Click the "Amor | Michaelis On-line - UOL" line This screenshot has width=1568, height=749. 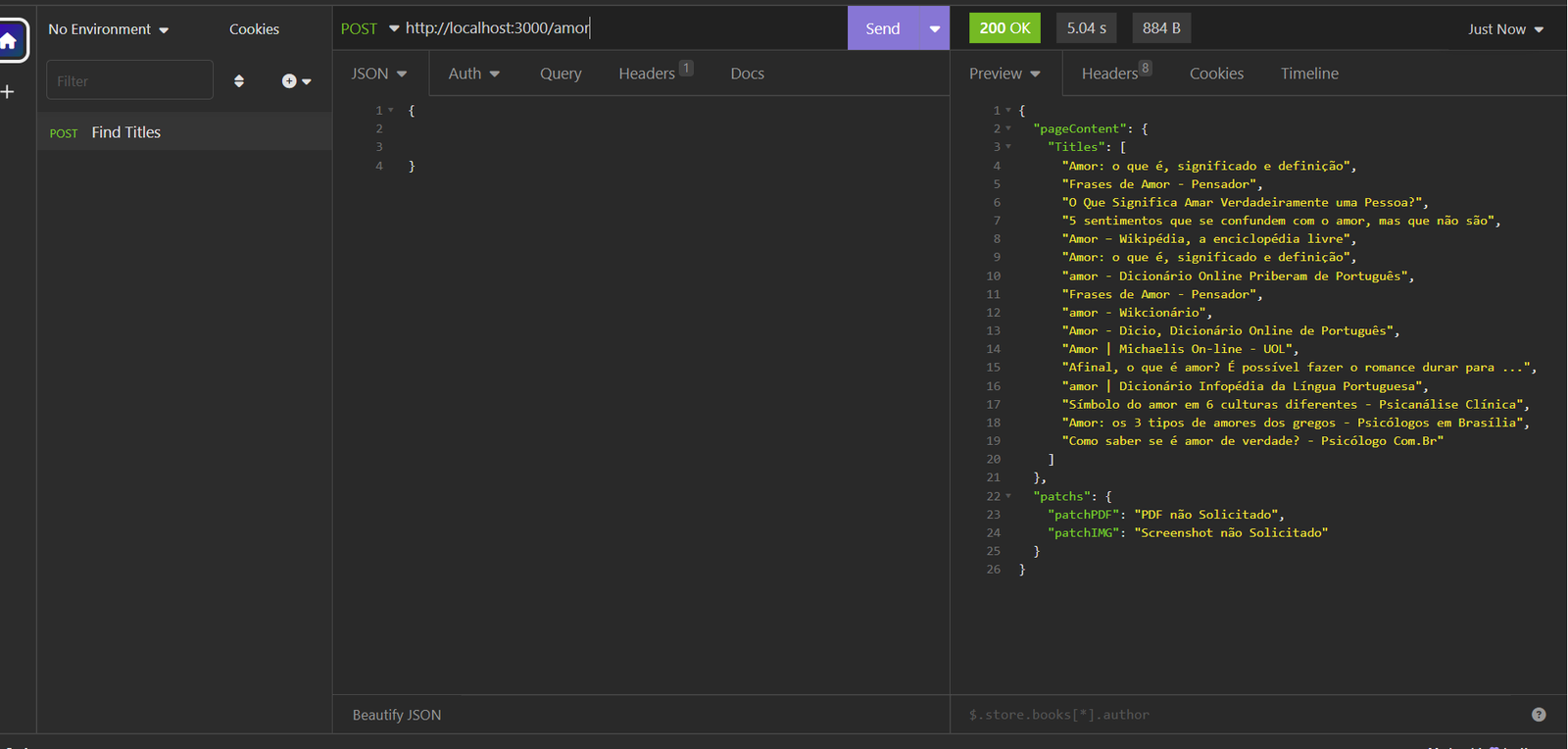pos(1180,349)
